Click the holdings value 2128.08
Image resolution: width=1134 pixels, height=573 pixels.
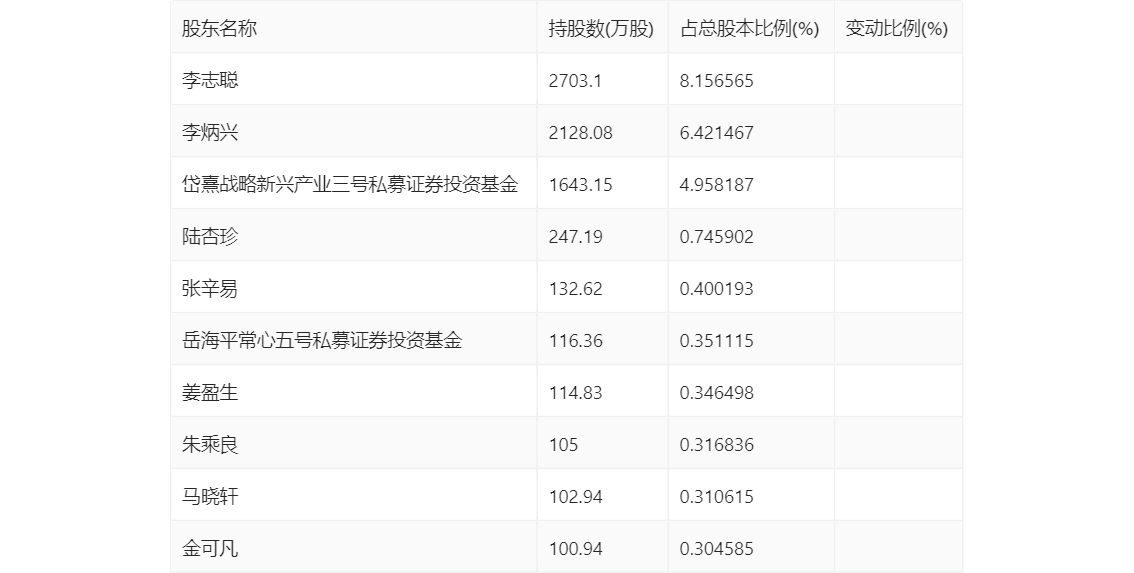[x=581, y=132]
